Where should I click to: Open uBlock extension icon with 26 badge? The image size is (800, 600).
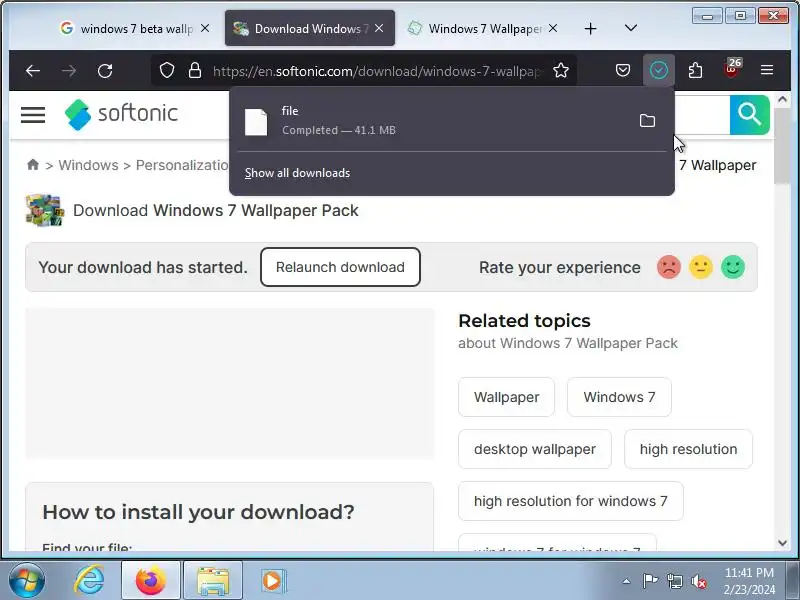732,69
